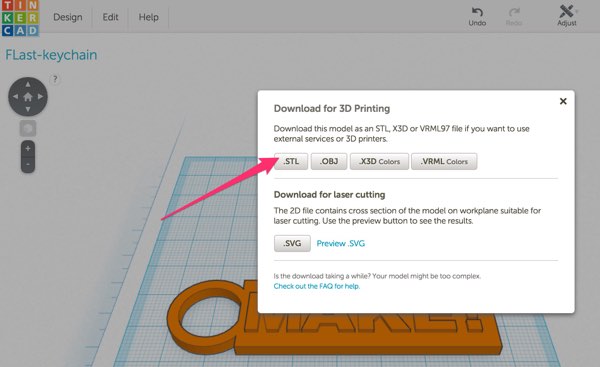Open the Preview .SVG link
Viewport: 600px width, 367px height.
341,243
